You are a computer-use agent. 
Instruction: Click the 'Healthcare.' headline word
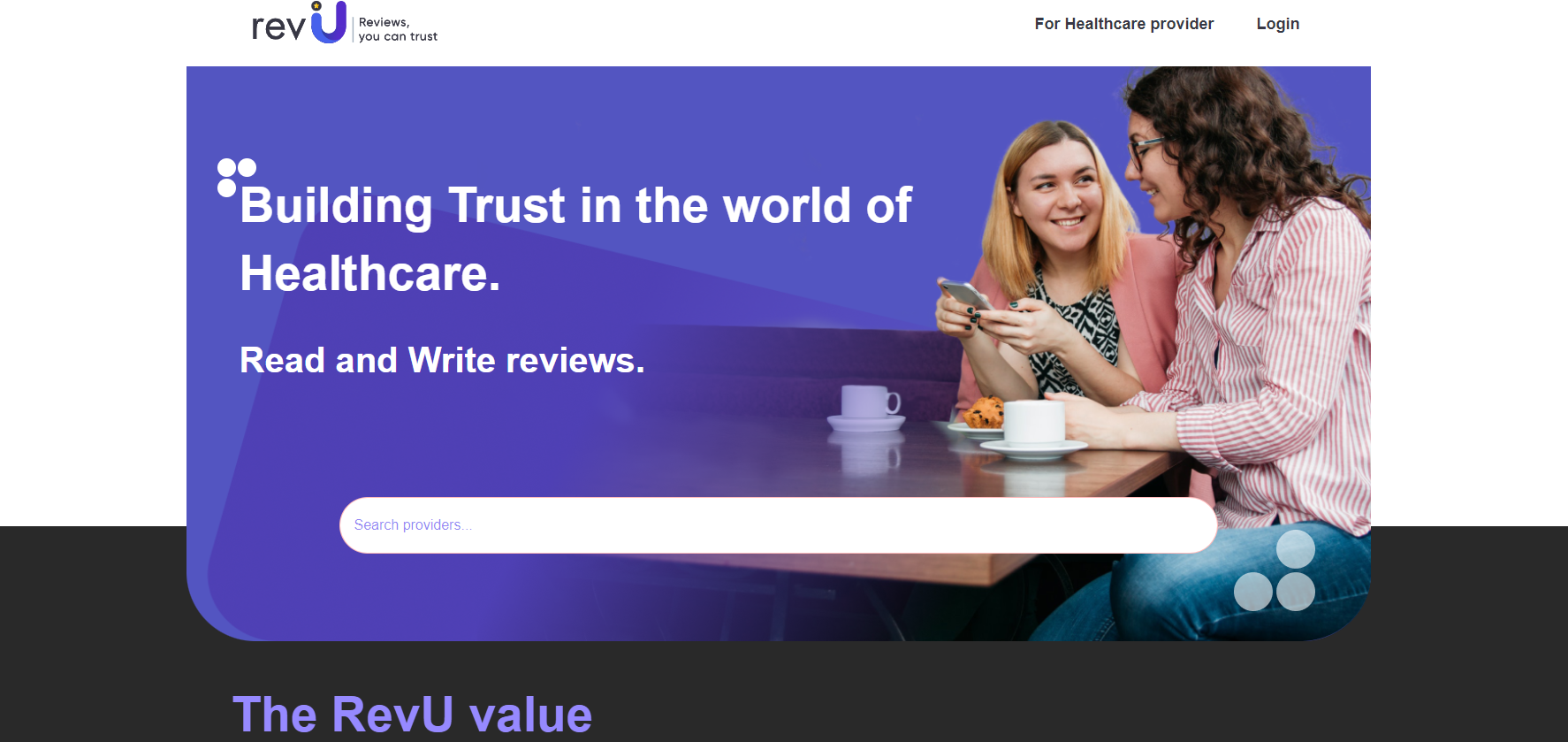coord(370,273)
